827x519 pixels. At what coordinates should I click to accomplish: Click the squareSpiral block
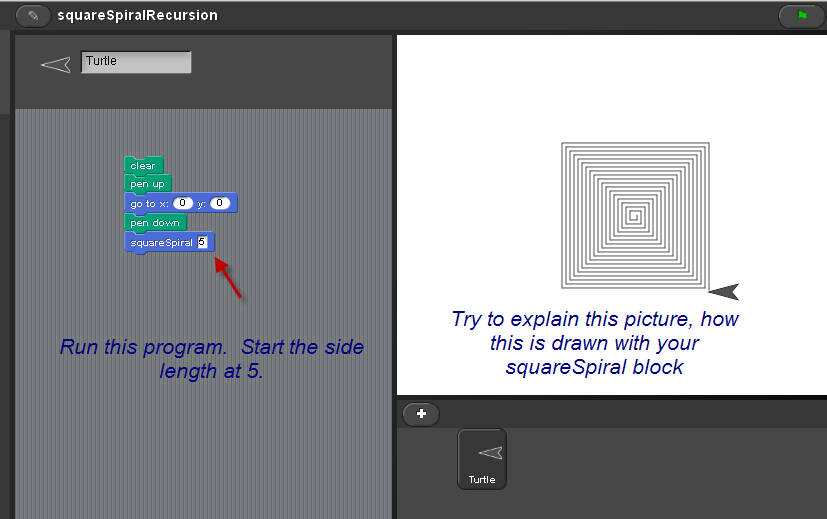click(169, 243)
